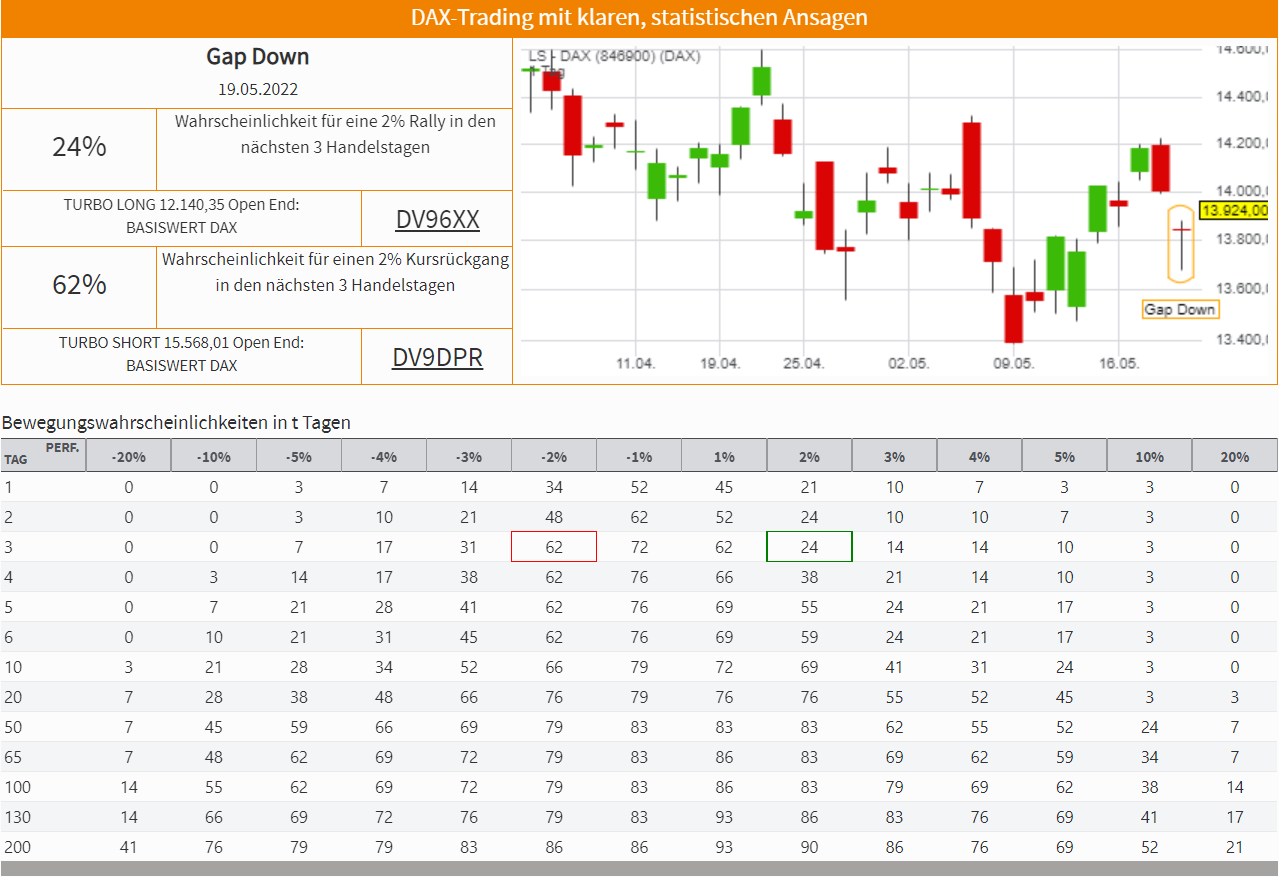Click the orange DAX-Trading banner headline
Viewport: 1279px width, 877px height.
click(x=639, y=18)
